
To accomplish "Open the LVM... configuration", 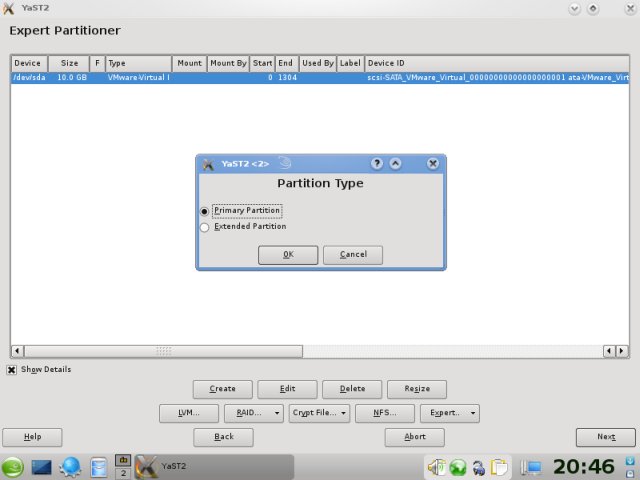I will pyautogui.click(x=189, y=413).
